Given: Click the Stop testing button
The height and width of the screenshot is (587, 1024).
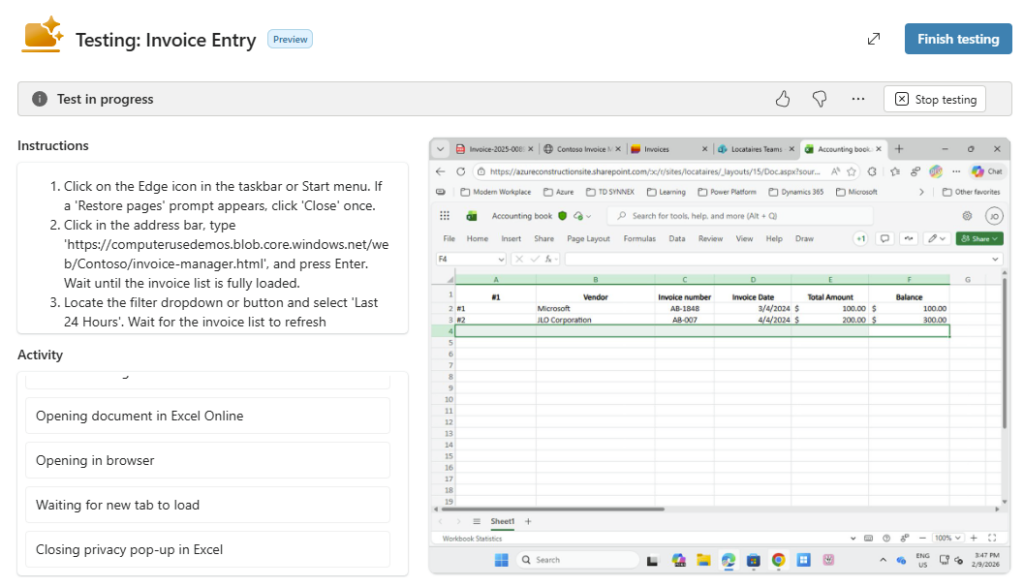Looking at the screenshot, I should tap(934, 99).
